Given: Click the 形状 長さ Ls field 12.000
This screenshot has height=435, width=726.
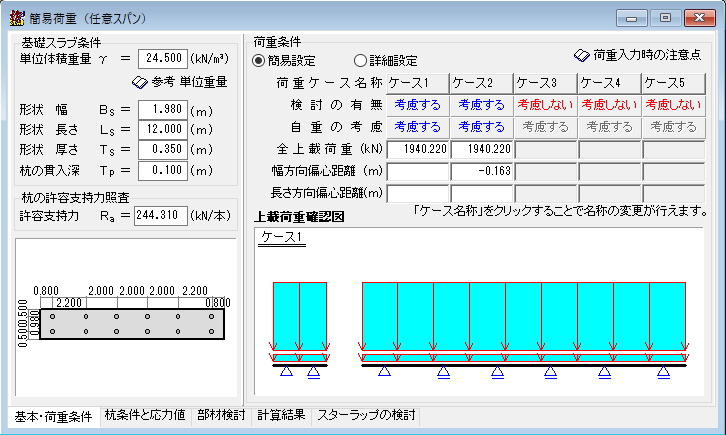Looking at the screenshot, I should (x=163, y=130).
